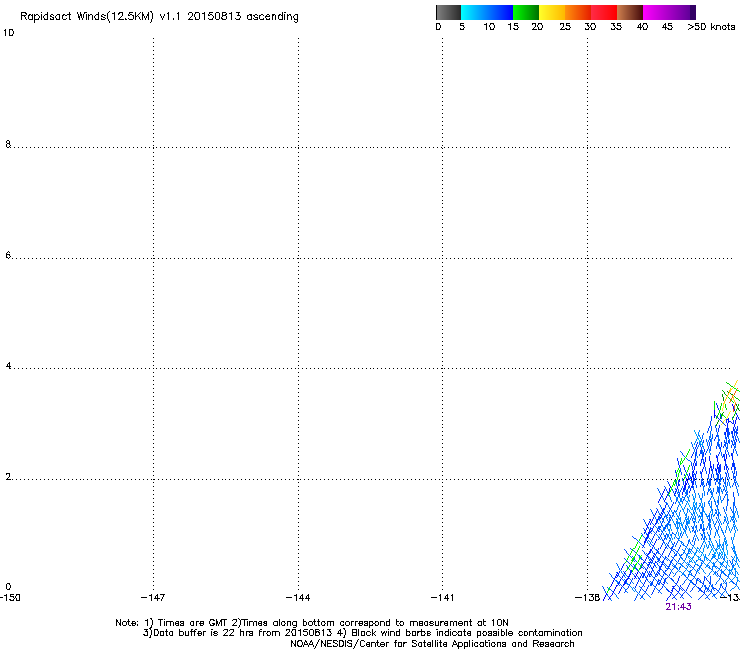This screenshot has height=650, width=740.
Task: Click the legend label 10
Action: 489,27
